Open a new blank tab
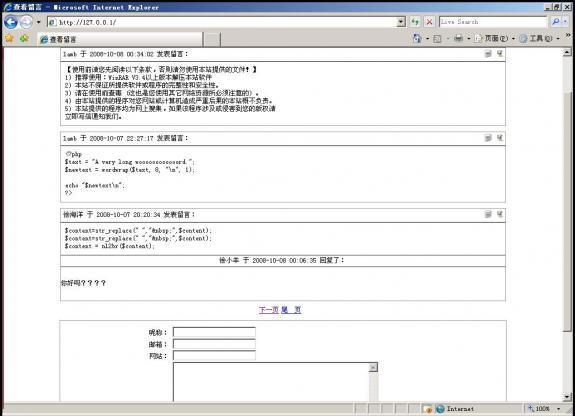The image size is (575, 416). pos(212,40)
